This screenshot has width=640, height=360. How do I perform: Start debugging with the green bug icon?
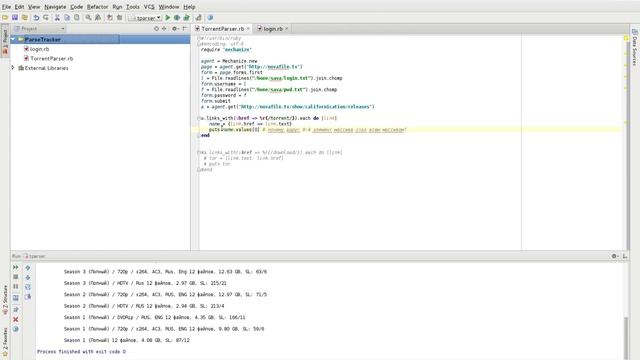177,18
